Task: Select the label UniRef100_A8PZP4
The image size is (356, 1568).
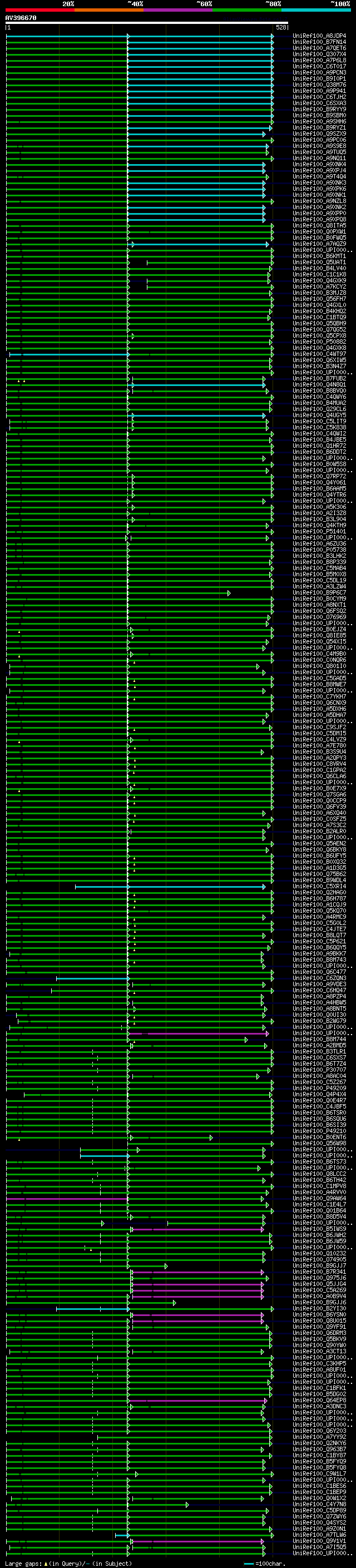Action: [319, 997]
